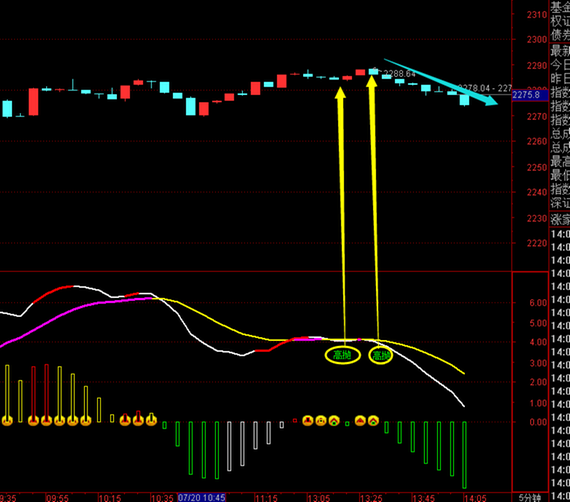Select the right yellow upward arrow tip

pos(372,81)
